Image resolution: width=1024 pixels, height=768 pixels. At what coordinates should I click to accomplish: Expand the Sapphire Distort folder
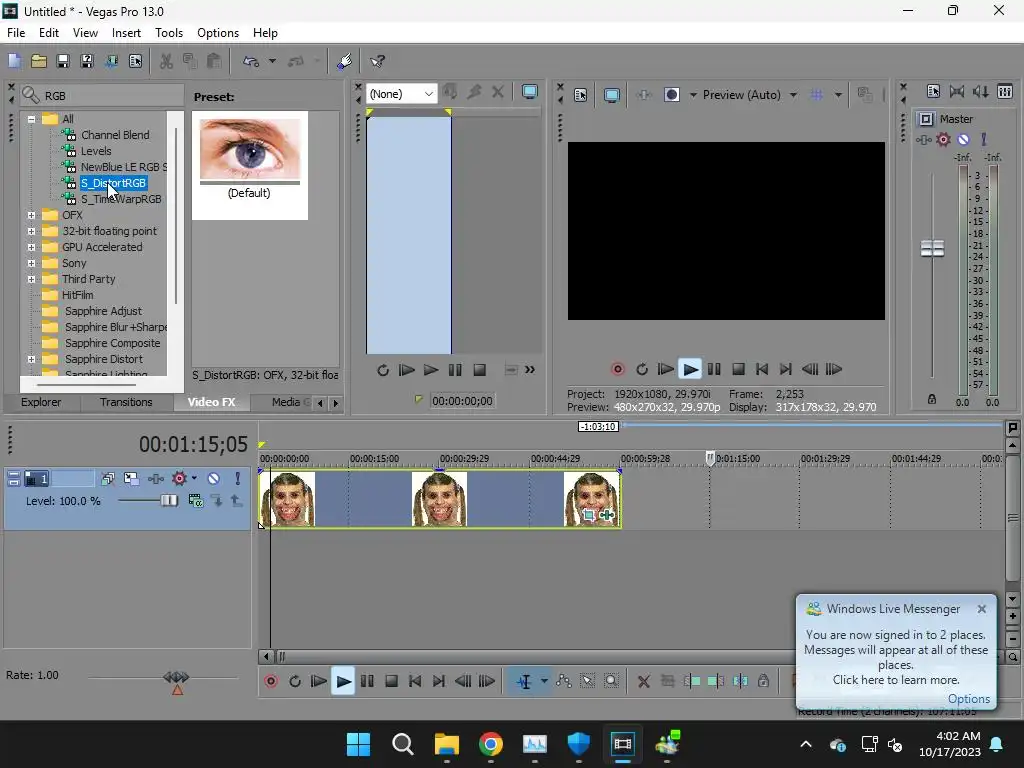pyautogui.click(x=31, y=359)
